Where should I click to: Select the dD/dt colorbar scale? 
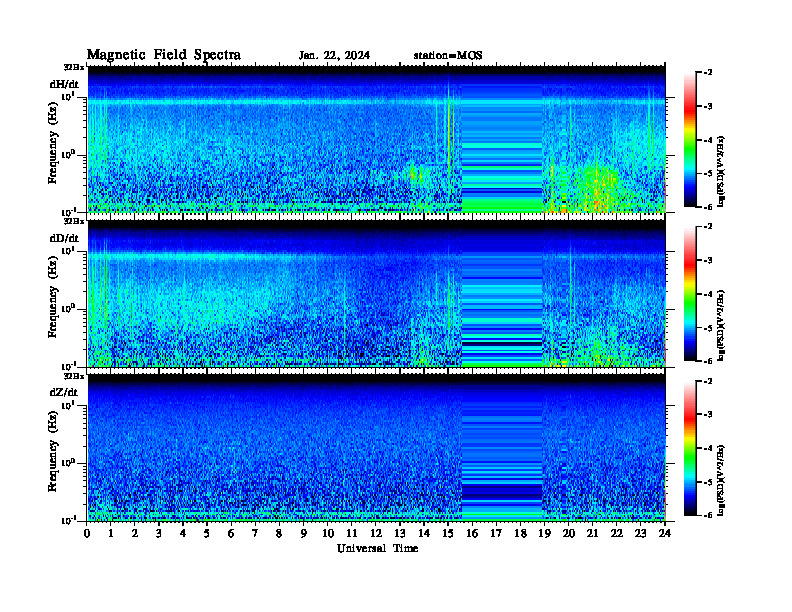690,293
